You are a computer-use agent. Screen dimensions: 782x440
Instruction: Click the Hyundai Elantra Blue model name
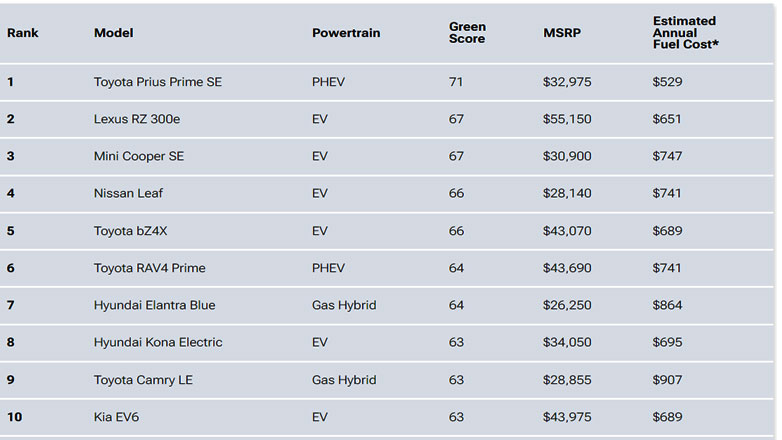click(x=154, y=305)
